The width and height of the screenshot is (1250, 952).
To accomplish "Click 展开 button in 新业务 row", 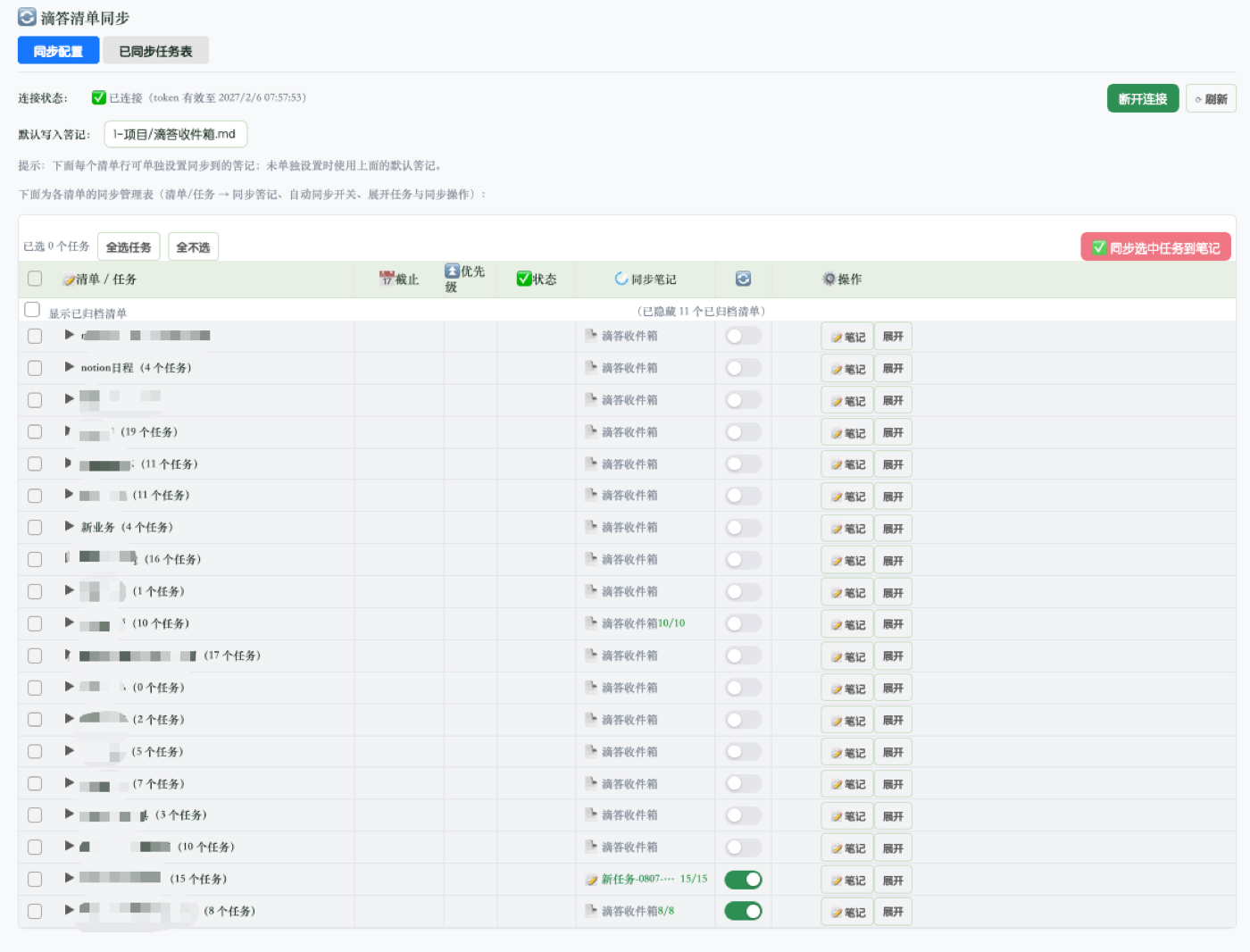I will 893,529.
